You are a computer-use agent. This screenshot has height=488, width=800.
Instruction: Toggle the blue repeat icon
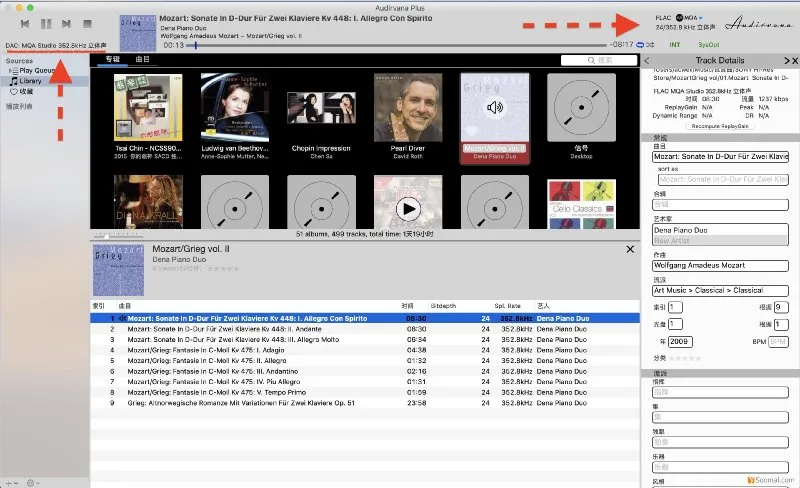(x=640, y=45)
